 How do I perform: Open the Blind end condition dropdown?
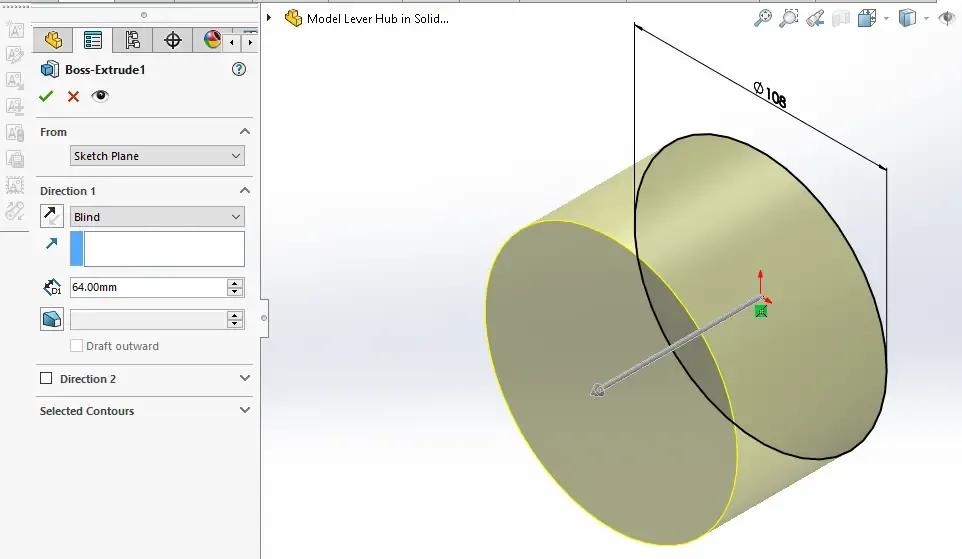(157, 217)
